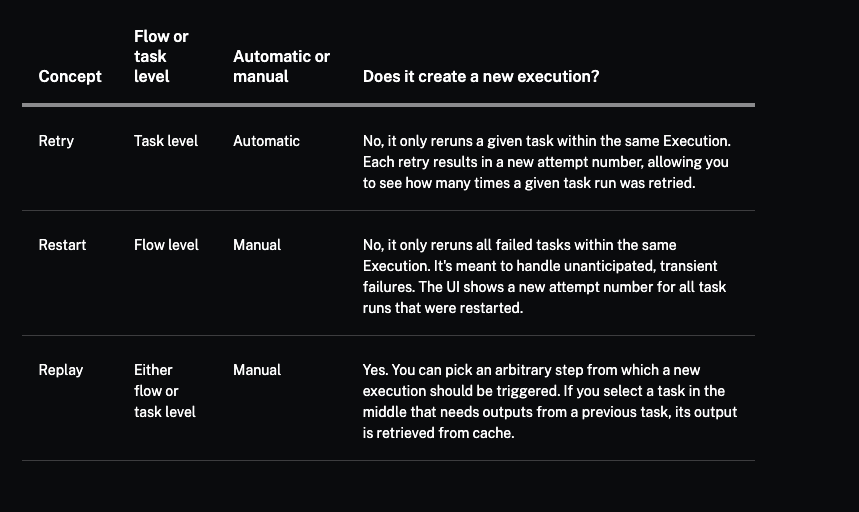Select the "Replay" concept cell
Image resolution: width=859 pixels, height=512 pixels.
click(61, 370)
